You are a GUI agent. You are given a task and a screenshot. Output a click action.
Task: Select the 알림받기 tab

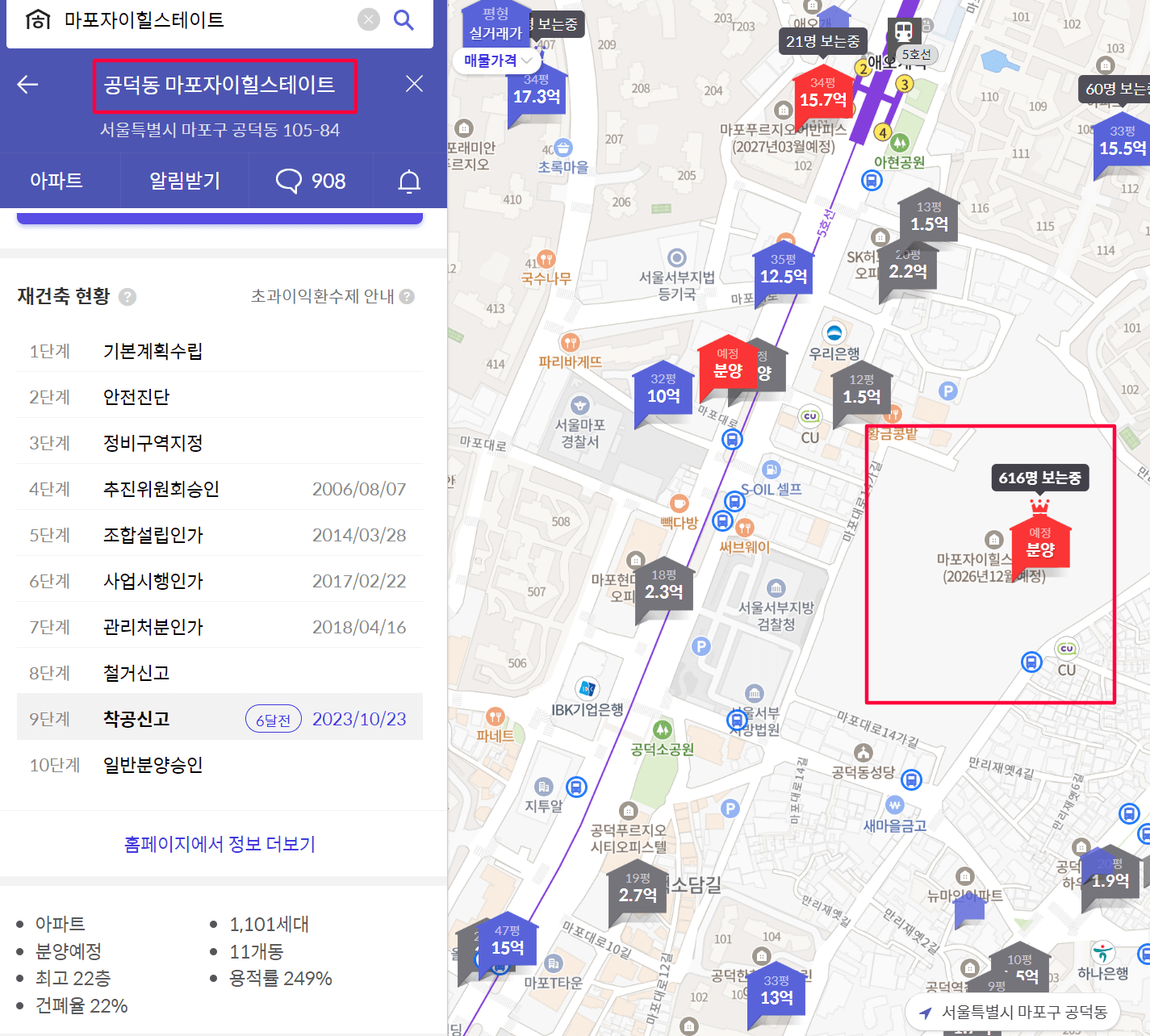(x=185, y=181)
